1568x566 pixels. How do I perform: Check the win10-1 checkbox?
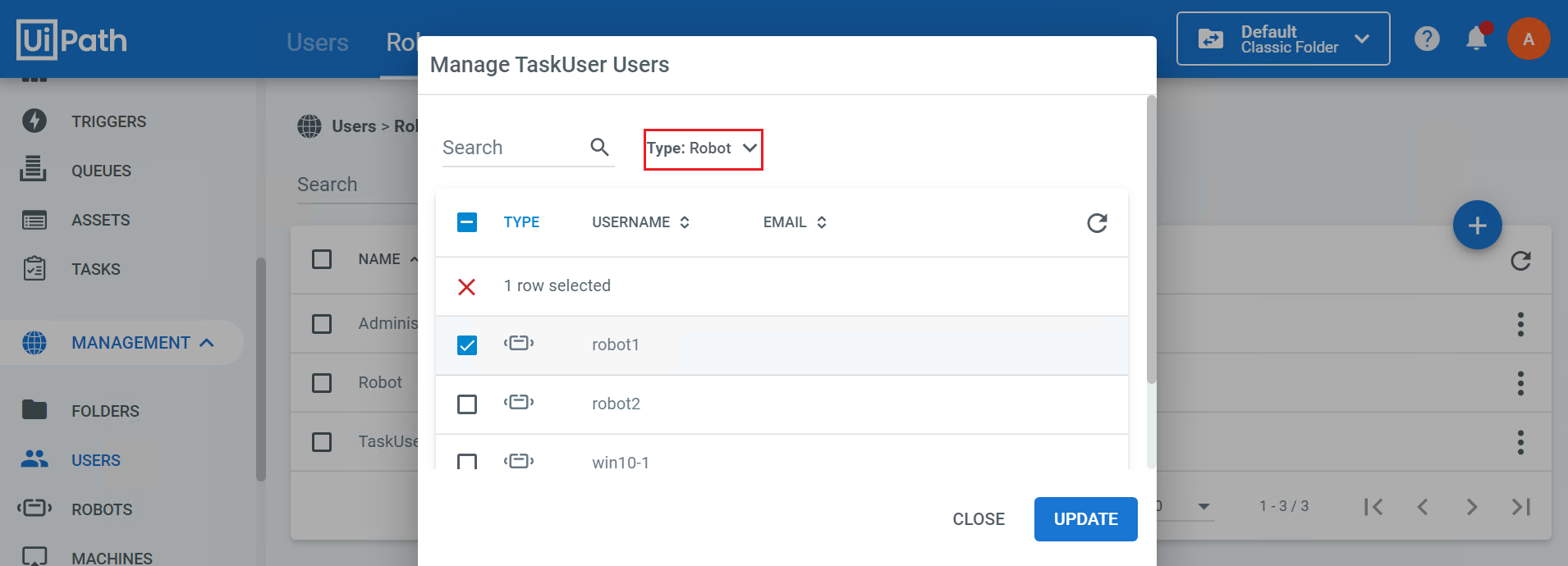[x=467, y=461]
